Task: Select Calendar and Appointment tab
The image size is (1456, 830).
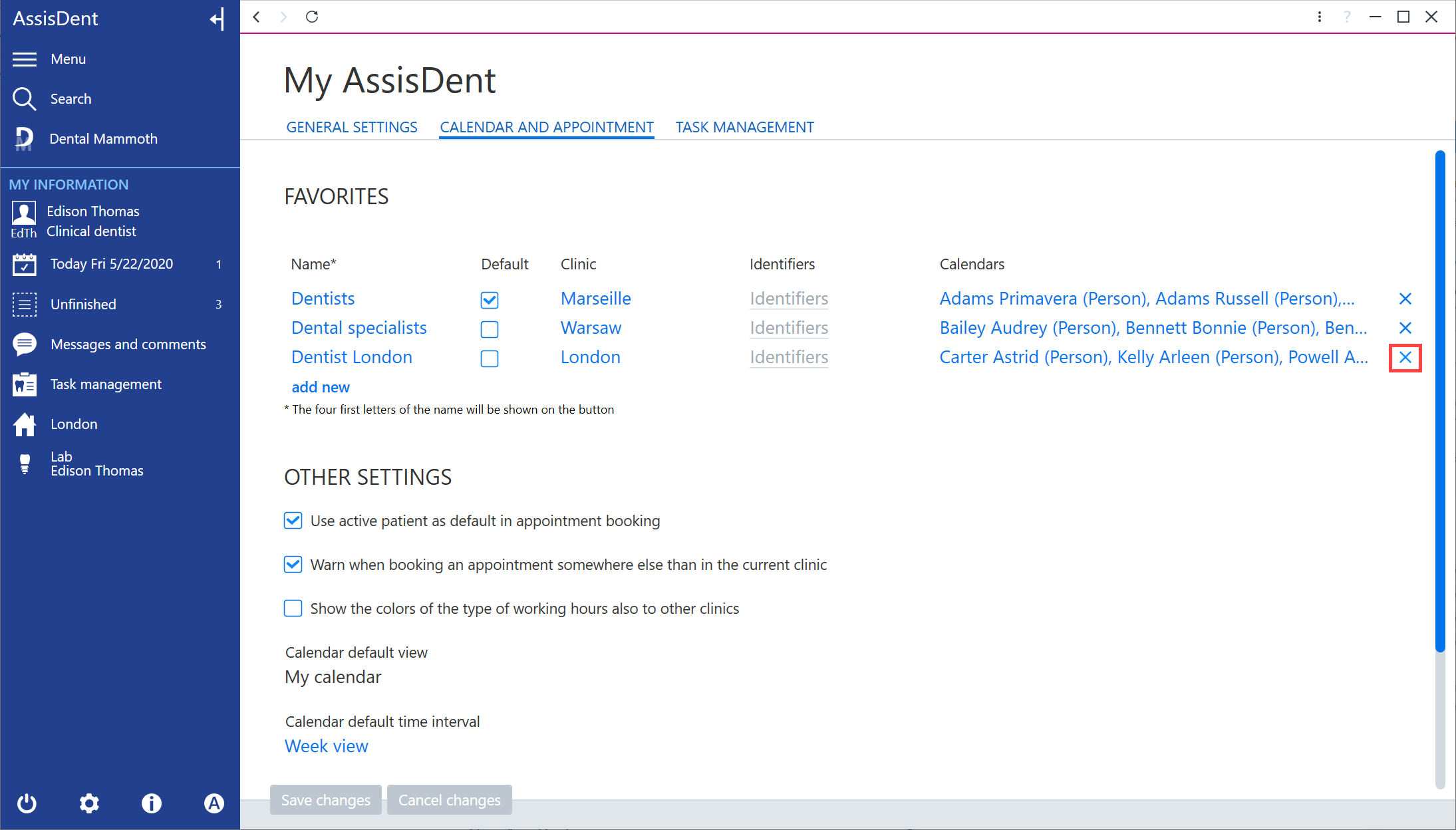Action: coord(547,127)
